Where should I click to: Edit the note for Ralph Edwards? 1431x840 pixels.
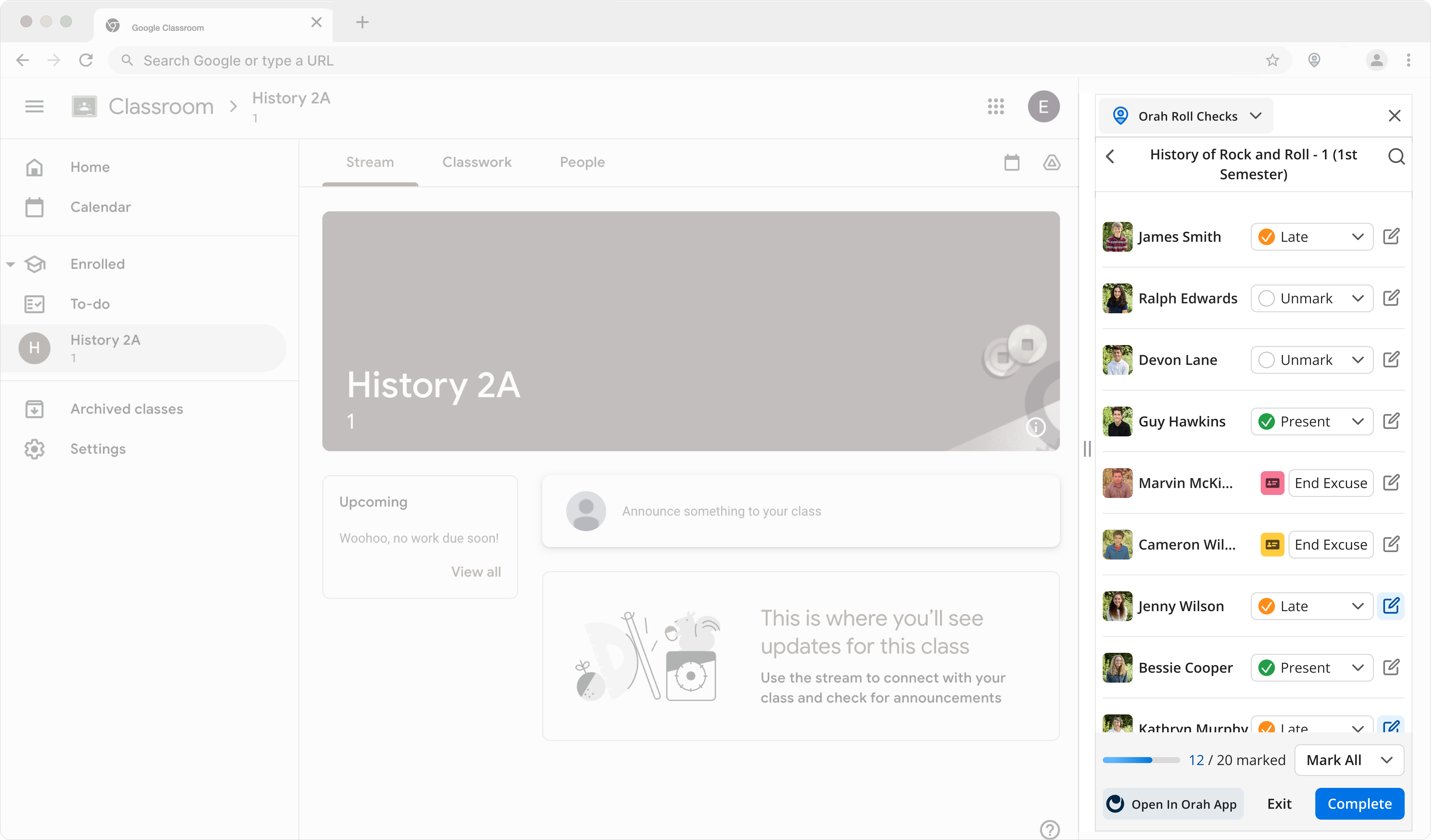pyautogui.click(x=1391, y=298)
